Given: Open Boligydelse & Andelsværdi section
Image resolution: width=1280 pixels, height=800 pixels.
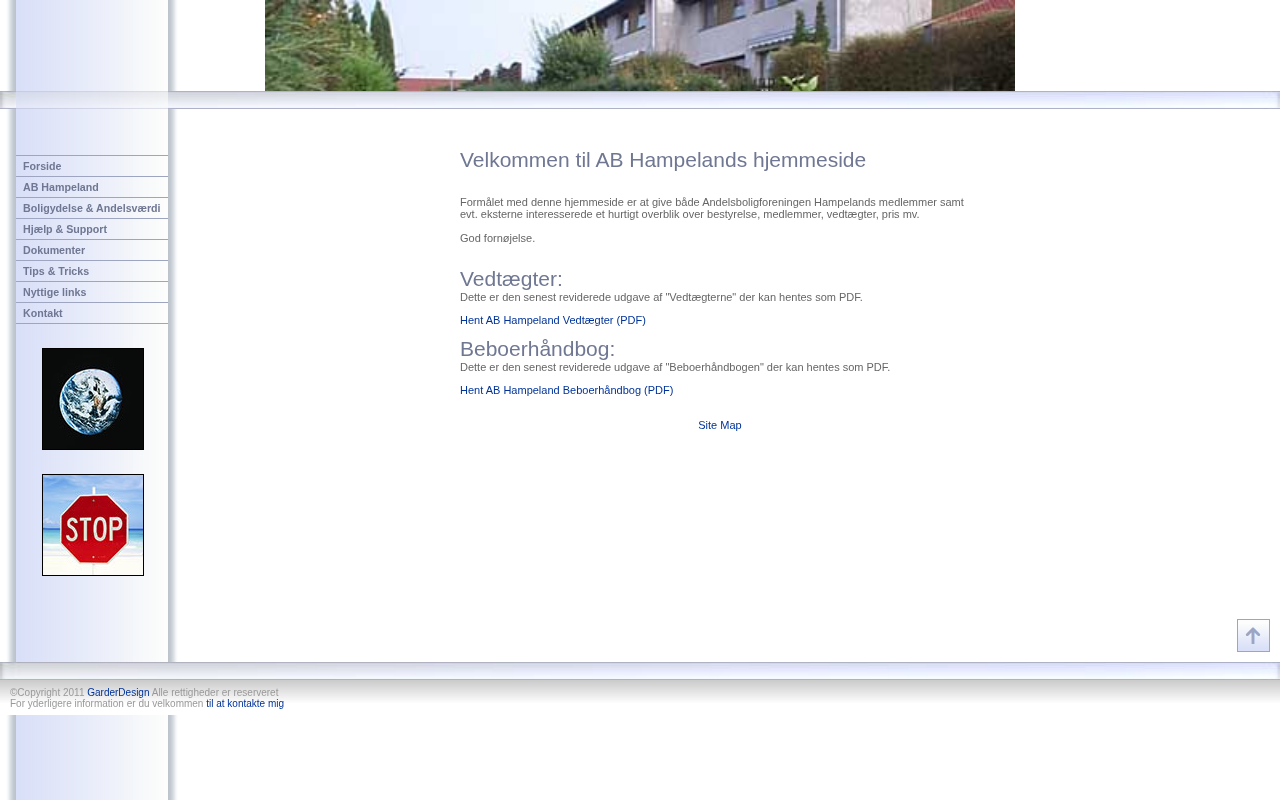Looking at the screenshot, I should pyautogui.click(x=92, y=208).
